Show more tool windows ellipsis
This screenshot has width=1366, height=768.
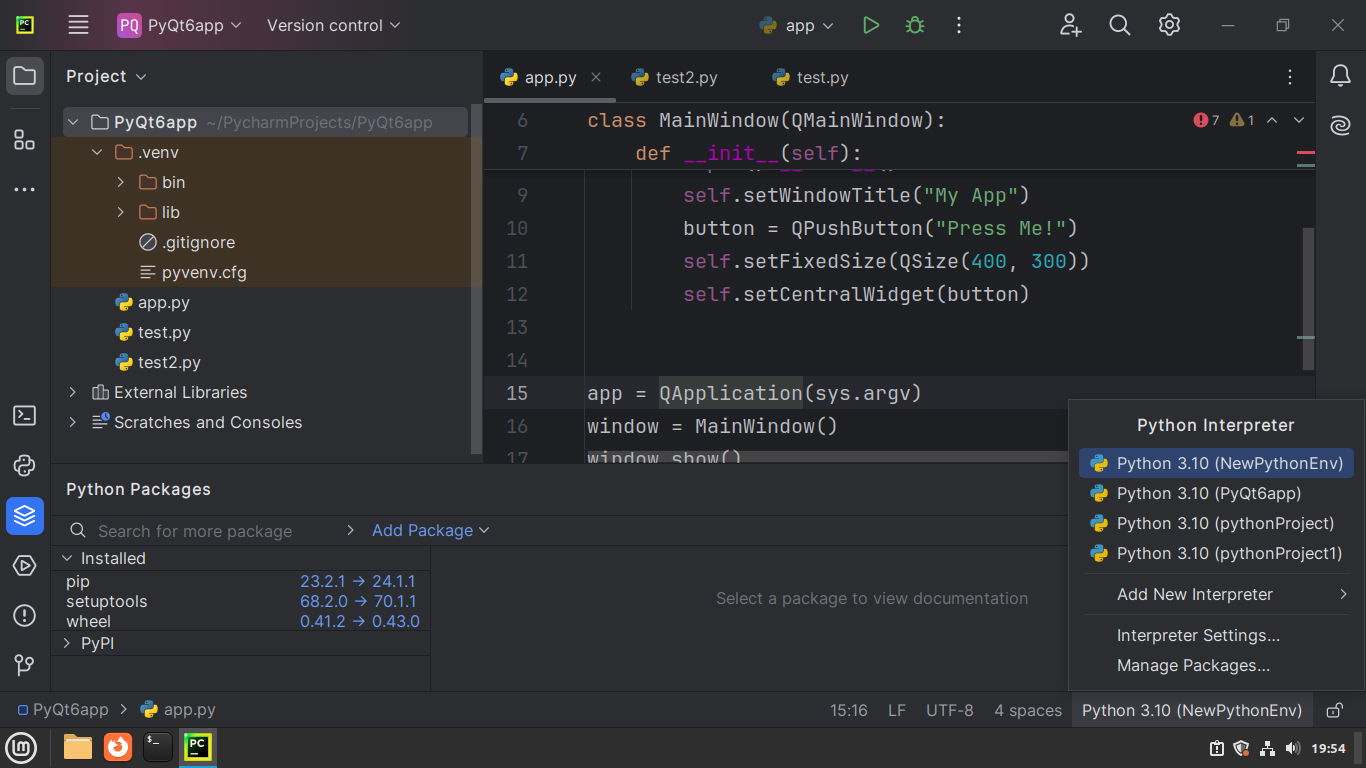click(x=25, y=189)
